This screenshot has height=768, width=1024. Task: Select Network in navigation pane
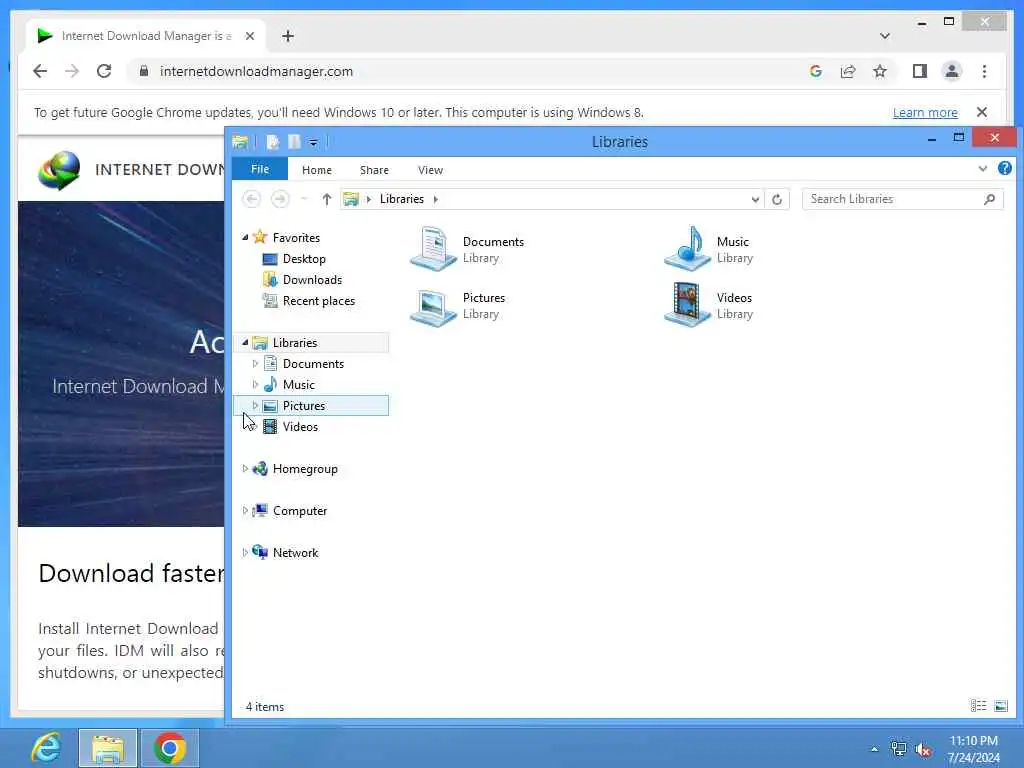pos(295,552)
